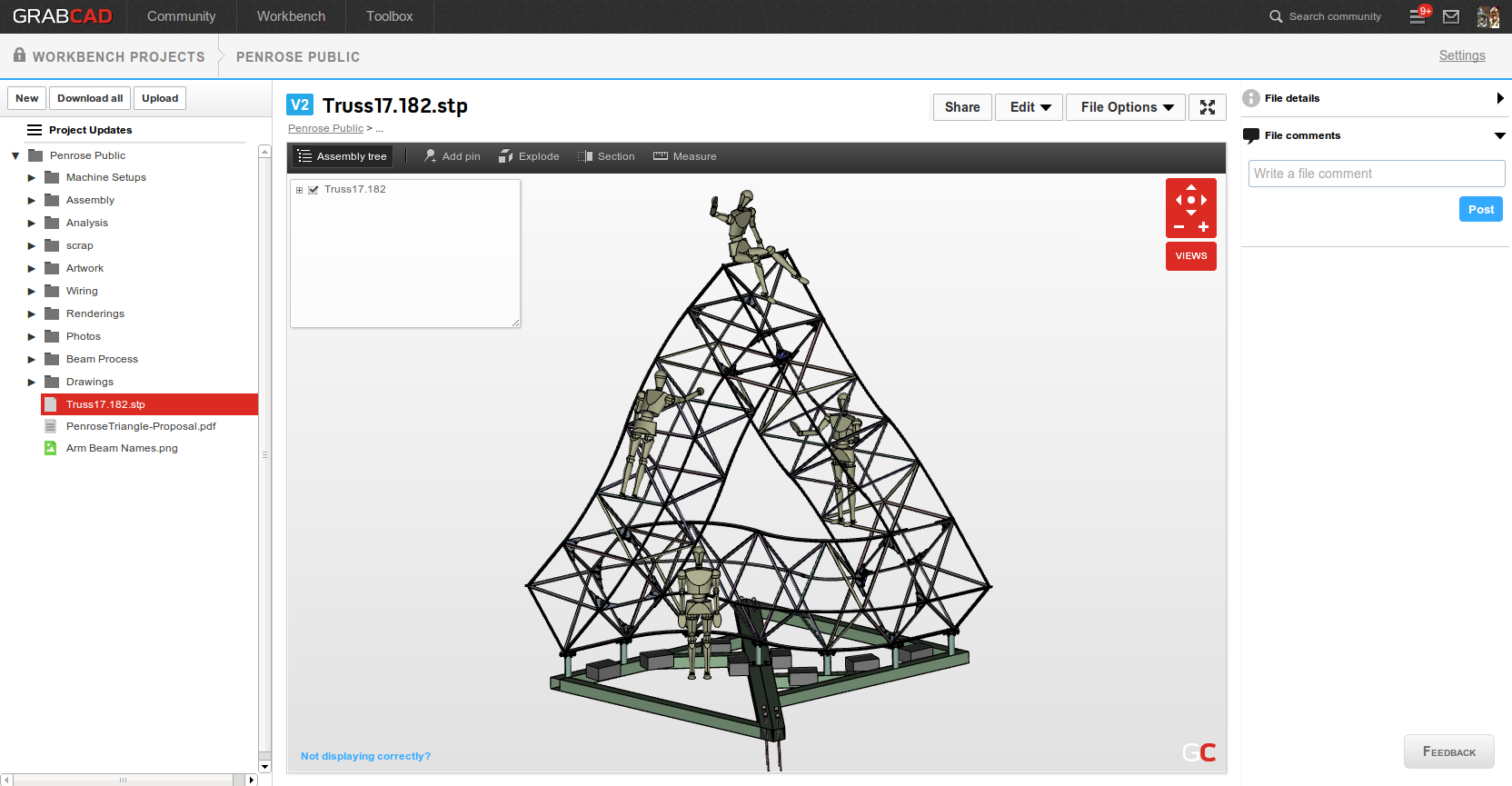Expand the Machine Setups folder
Screen dimensions: 1512x786
coord(32,178)
